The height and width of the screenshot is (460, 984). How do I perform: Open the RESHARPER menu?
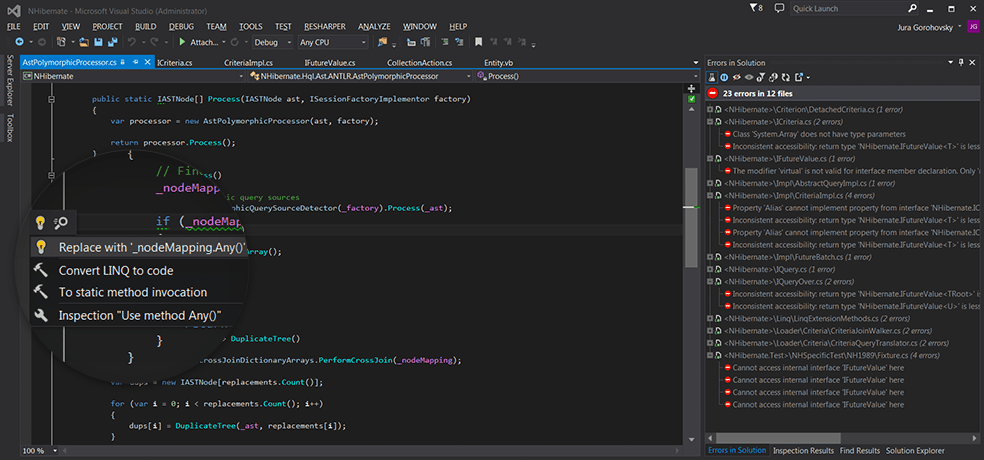point(324,25)
